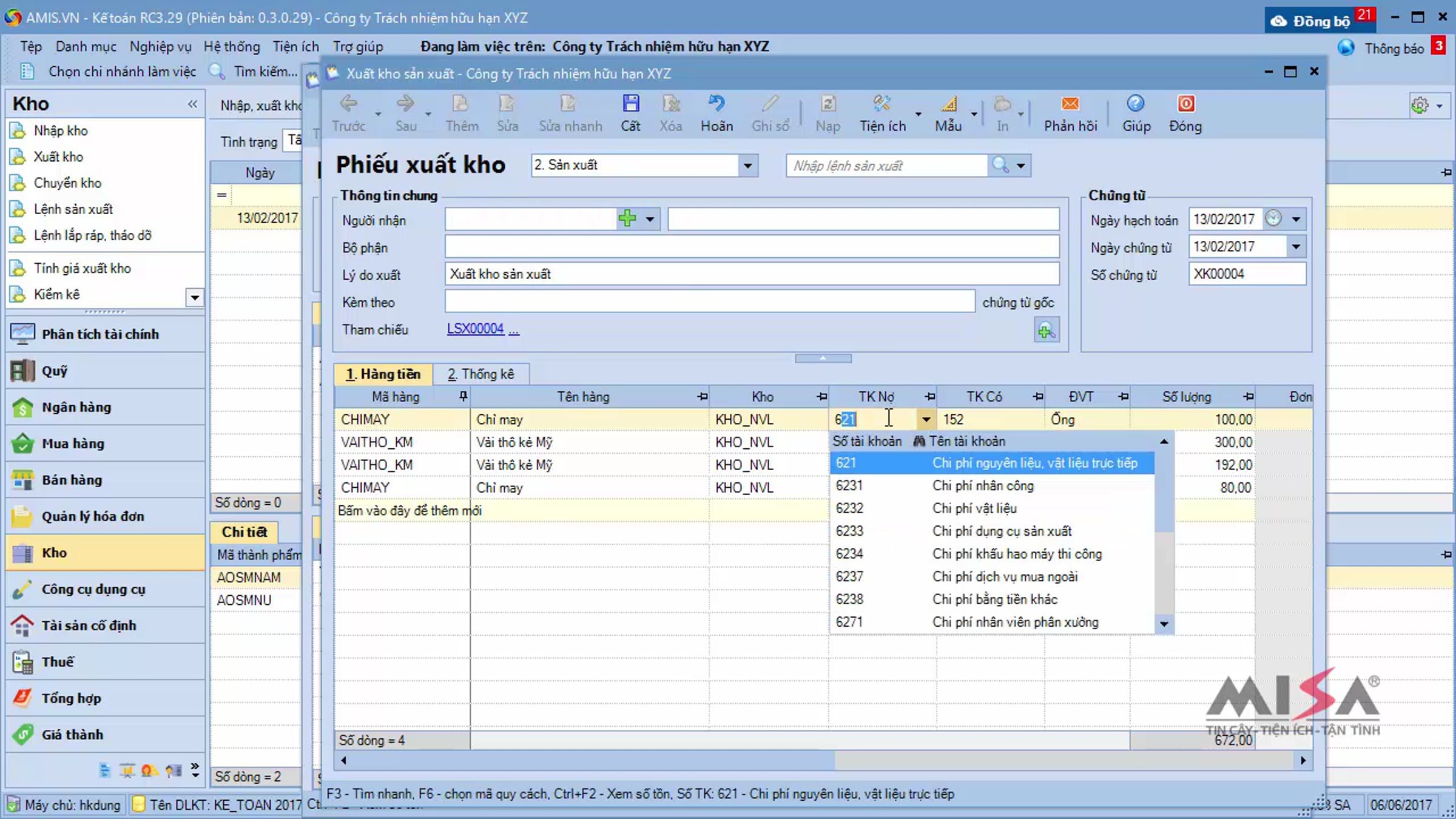The width and height of the screenshot is (1456, 819).
Task: Click the Lý do xuất input field
Action: (x=752, y=274)
